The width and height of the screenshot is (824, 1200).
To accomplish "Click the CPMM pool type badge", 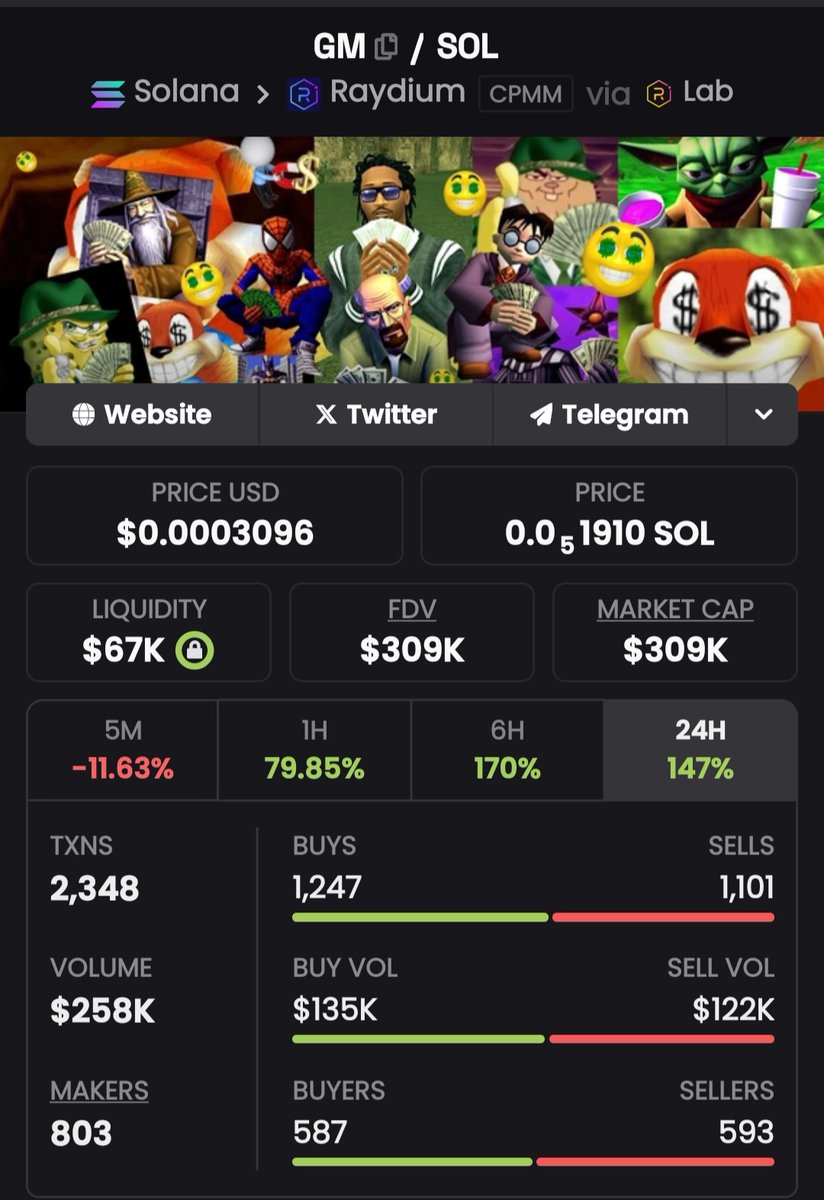I will click(526, 95).
